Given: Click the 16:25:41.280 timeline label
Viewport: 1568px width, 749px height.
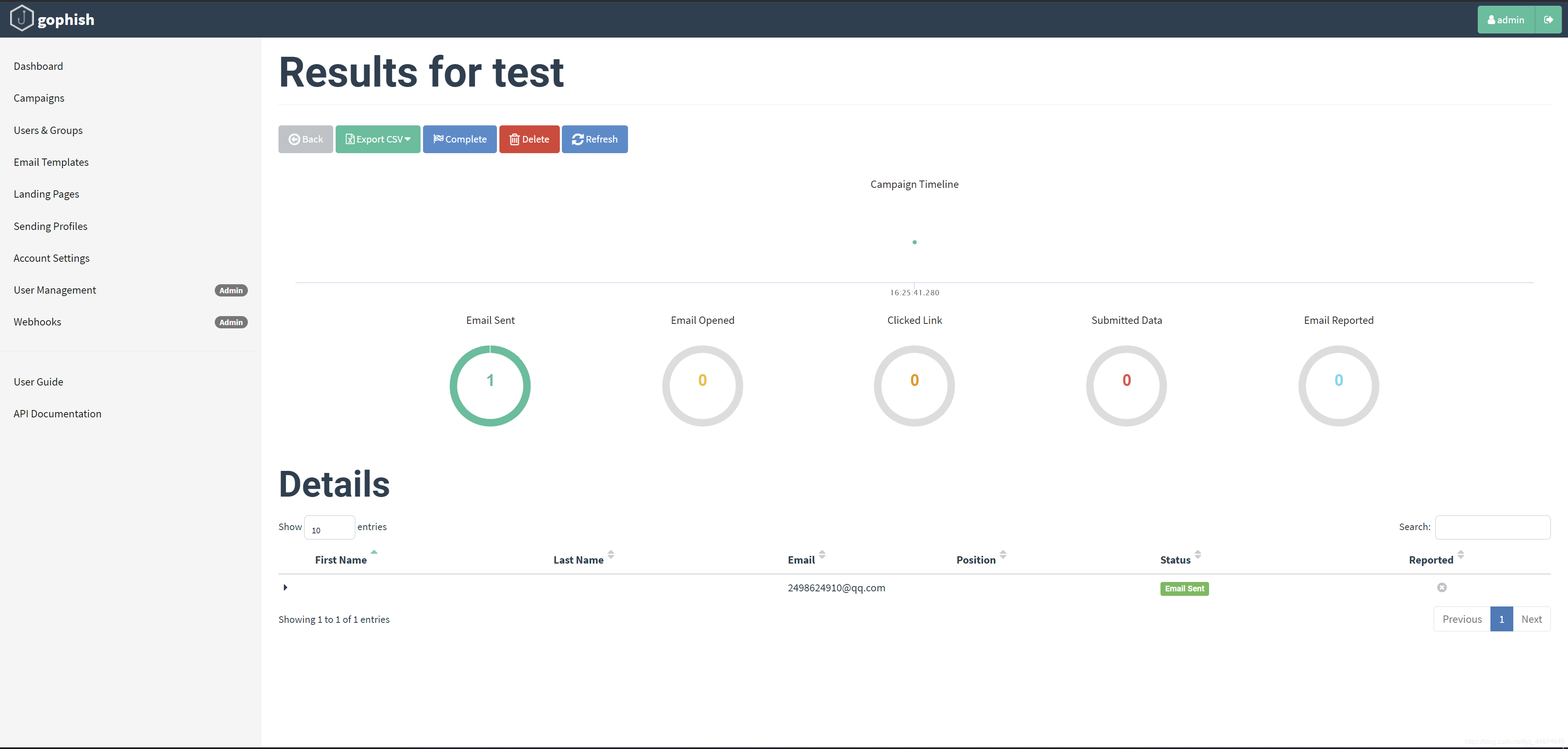Looking at the screenshot, I should point(914,293).
